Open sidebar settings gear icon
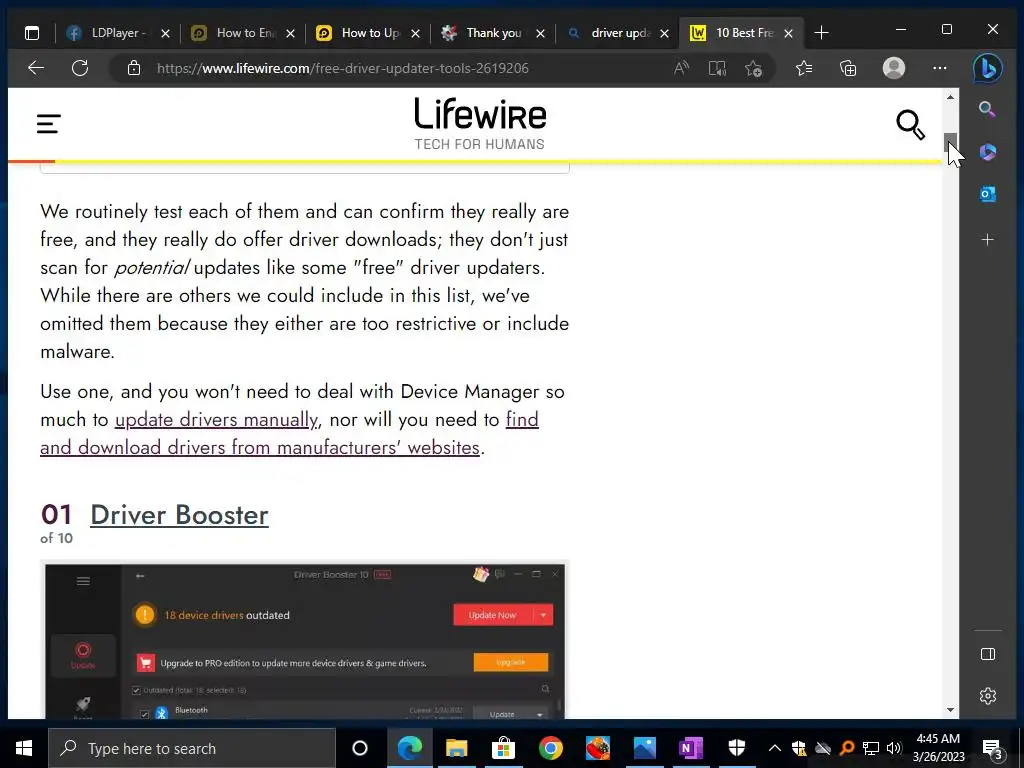 click(x=987, y=696)
